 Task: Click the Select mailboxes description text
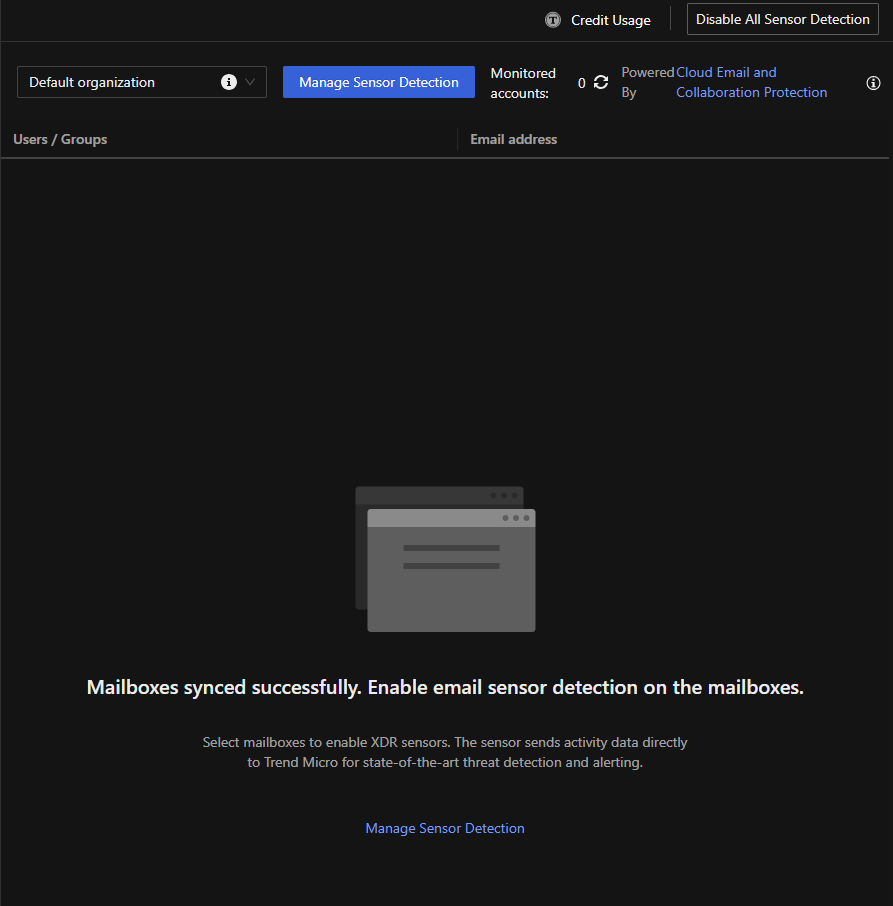(445, 752)
